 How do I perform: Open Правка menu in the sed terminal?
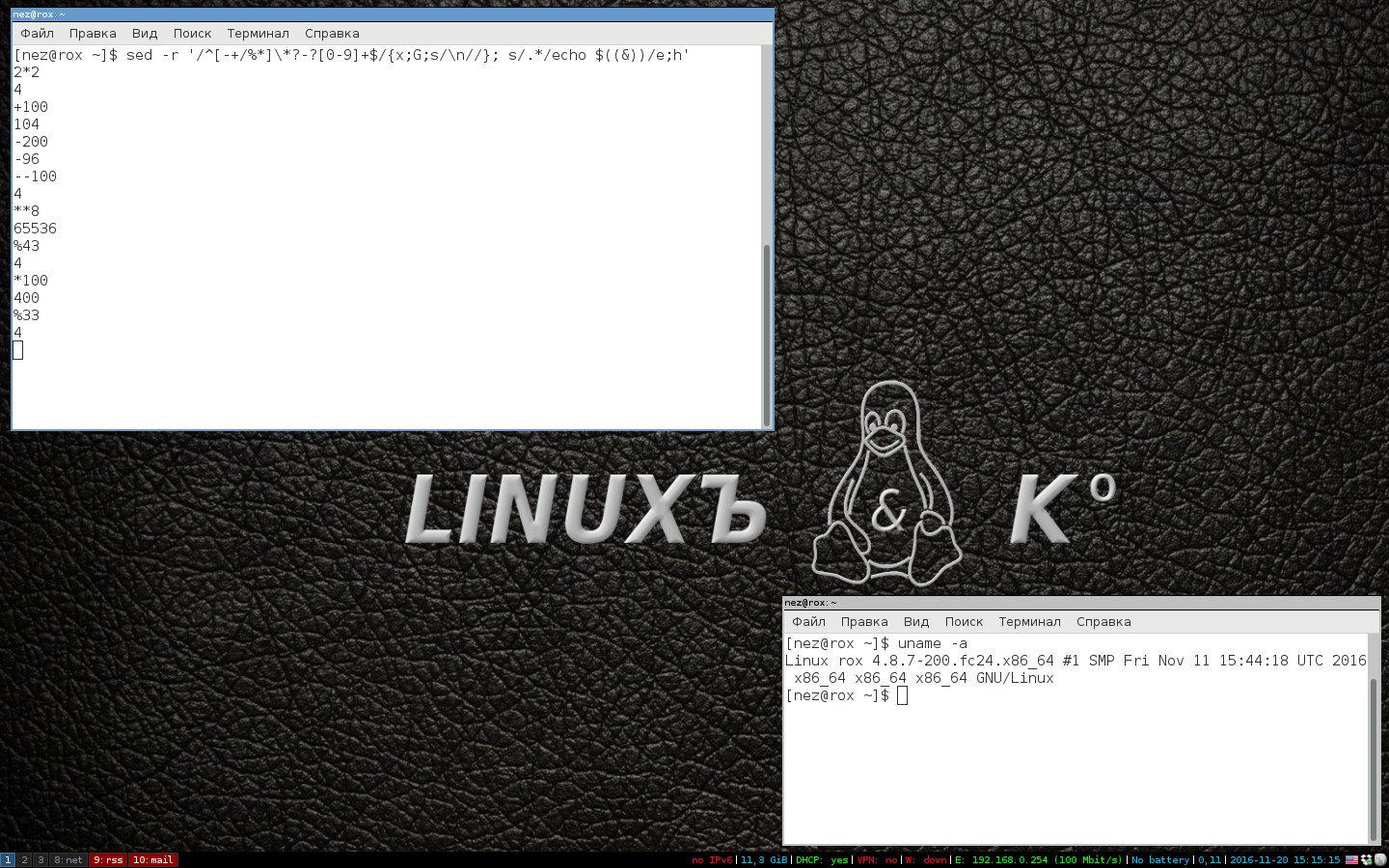point(93,33)
